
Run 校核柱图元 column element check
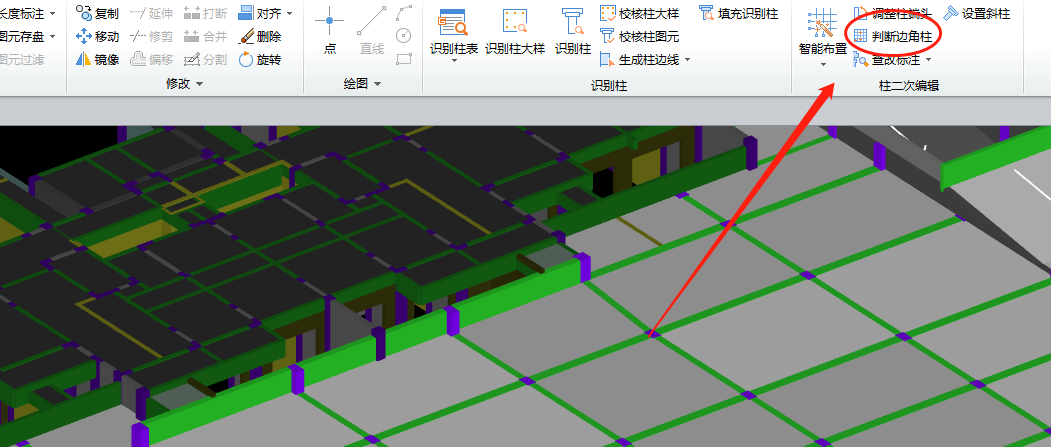click(x=639, y=36)
